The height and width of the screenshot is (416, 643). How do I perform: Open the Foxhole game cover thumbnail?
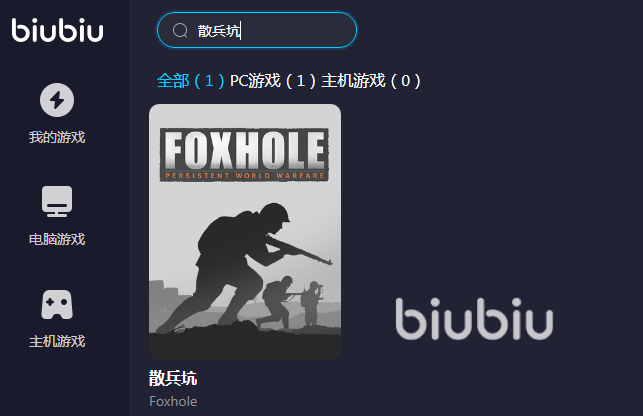coord(245,232)
